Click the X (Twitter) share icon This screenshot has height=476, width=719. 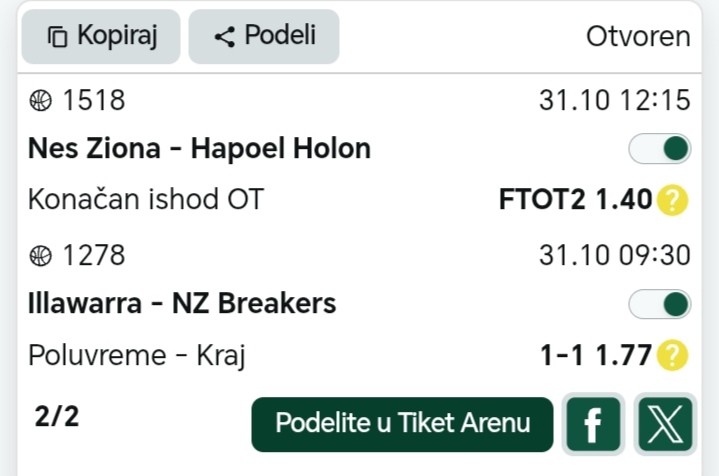[x=664, y=424]
